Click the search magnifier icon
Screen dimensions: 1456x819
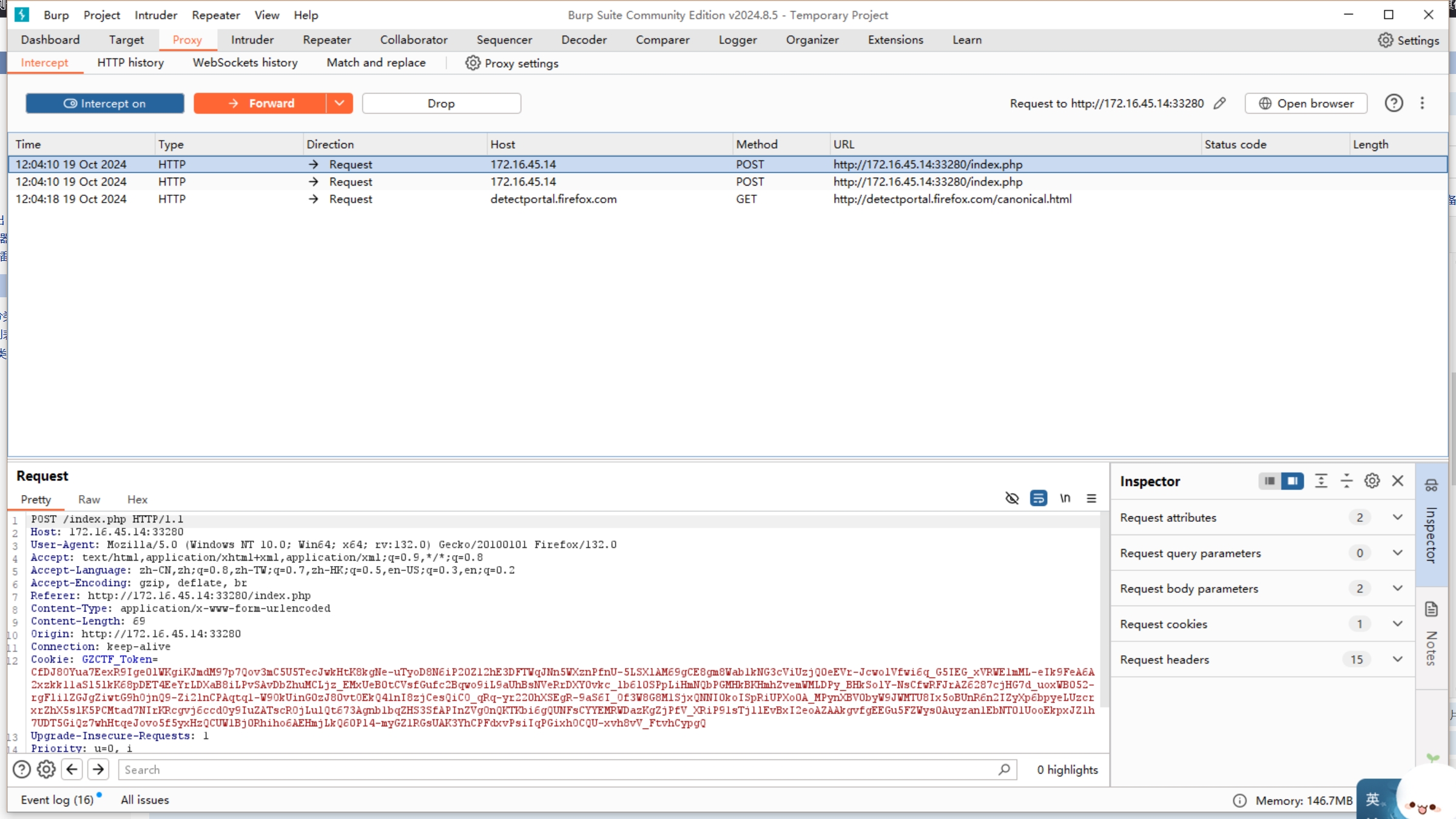[1004, 769]
